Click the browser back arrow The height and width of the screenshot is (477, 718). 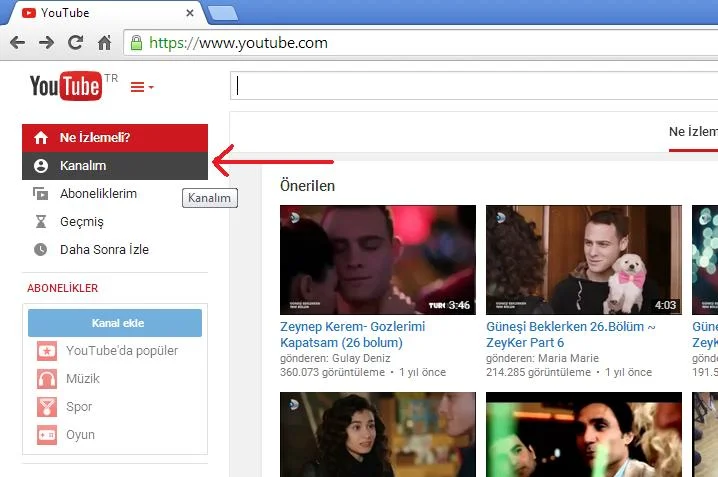pos(17,43)
